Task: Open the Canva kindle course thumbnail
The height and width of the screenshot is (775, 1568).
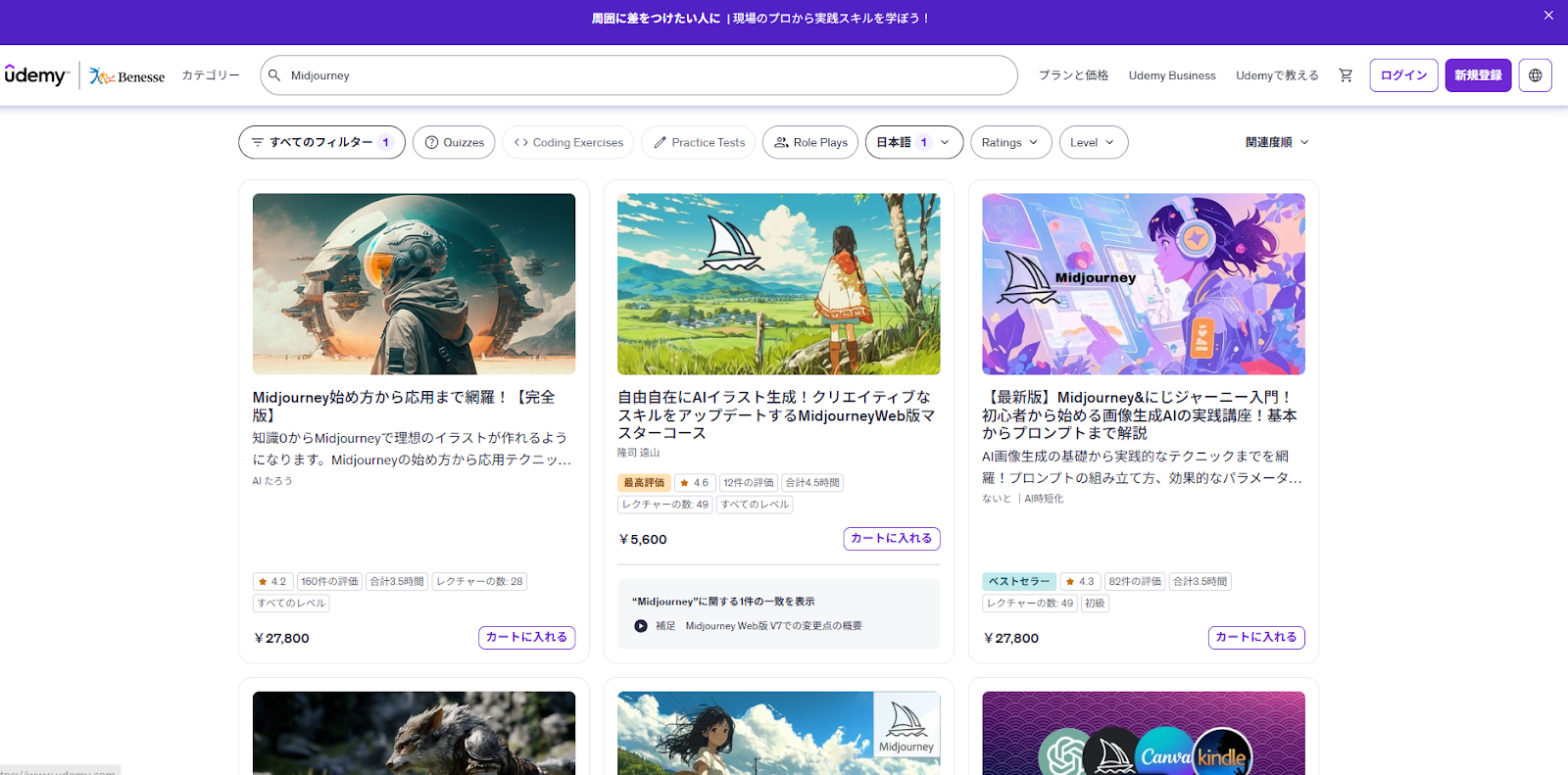Action: coord(1144,733)
